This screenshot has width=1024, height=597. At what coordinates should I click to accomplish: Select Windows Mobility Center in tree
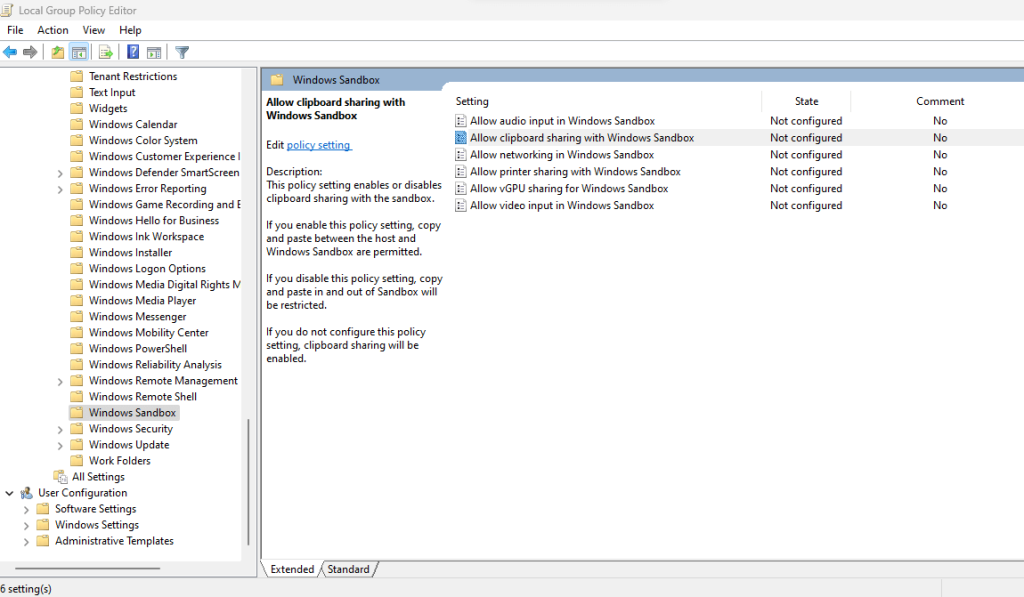click(x=148, y=332)
